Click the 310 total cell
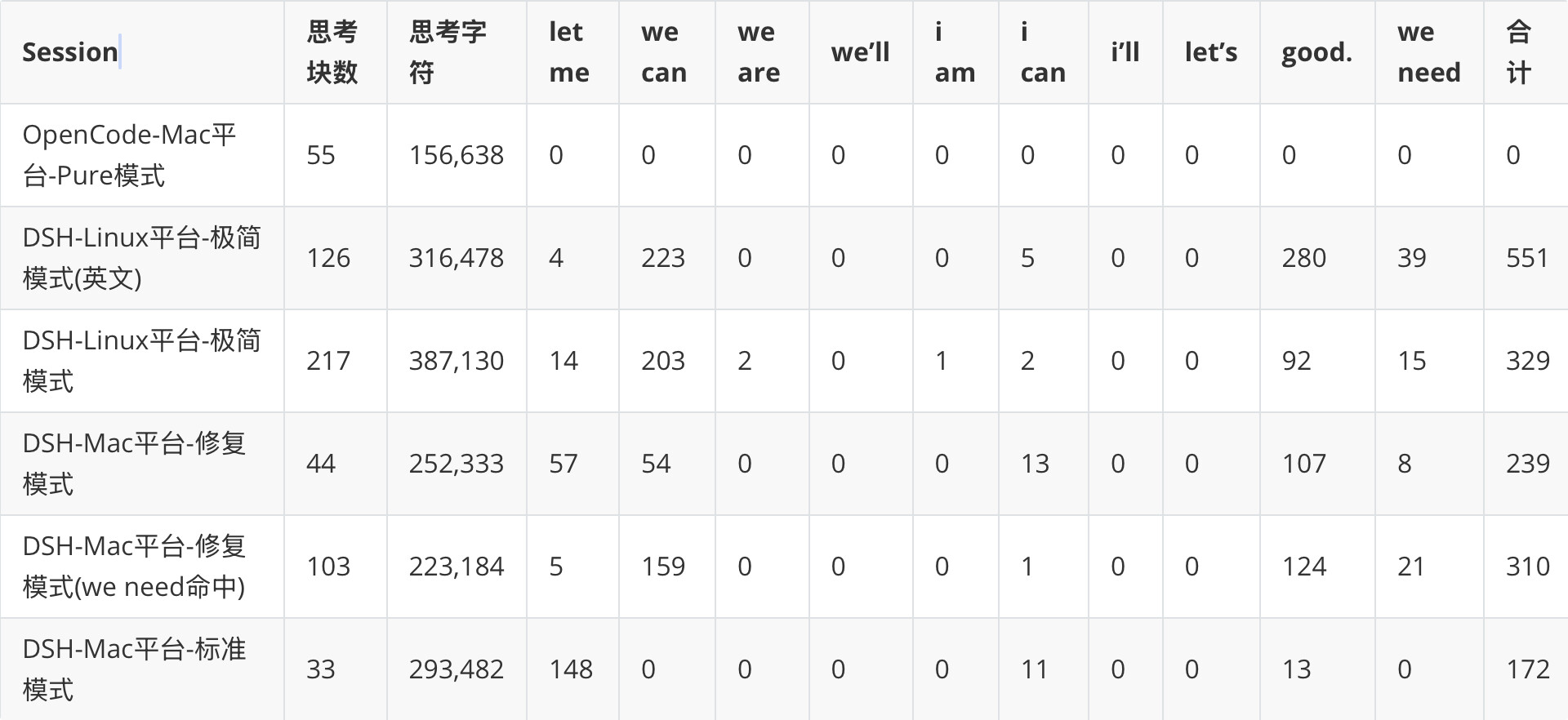Image resolution: width=1568 pixels, height=720 pixels. coord(1527,567)
